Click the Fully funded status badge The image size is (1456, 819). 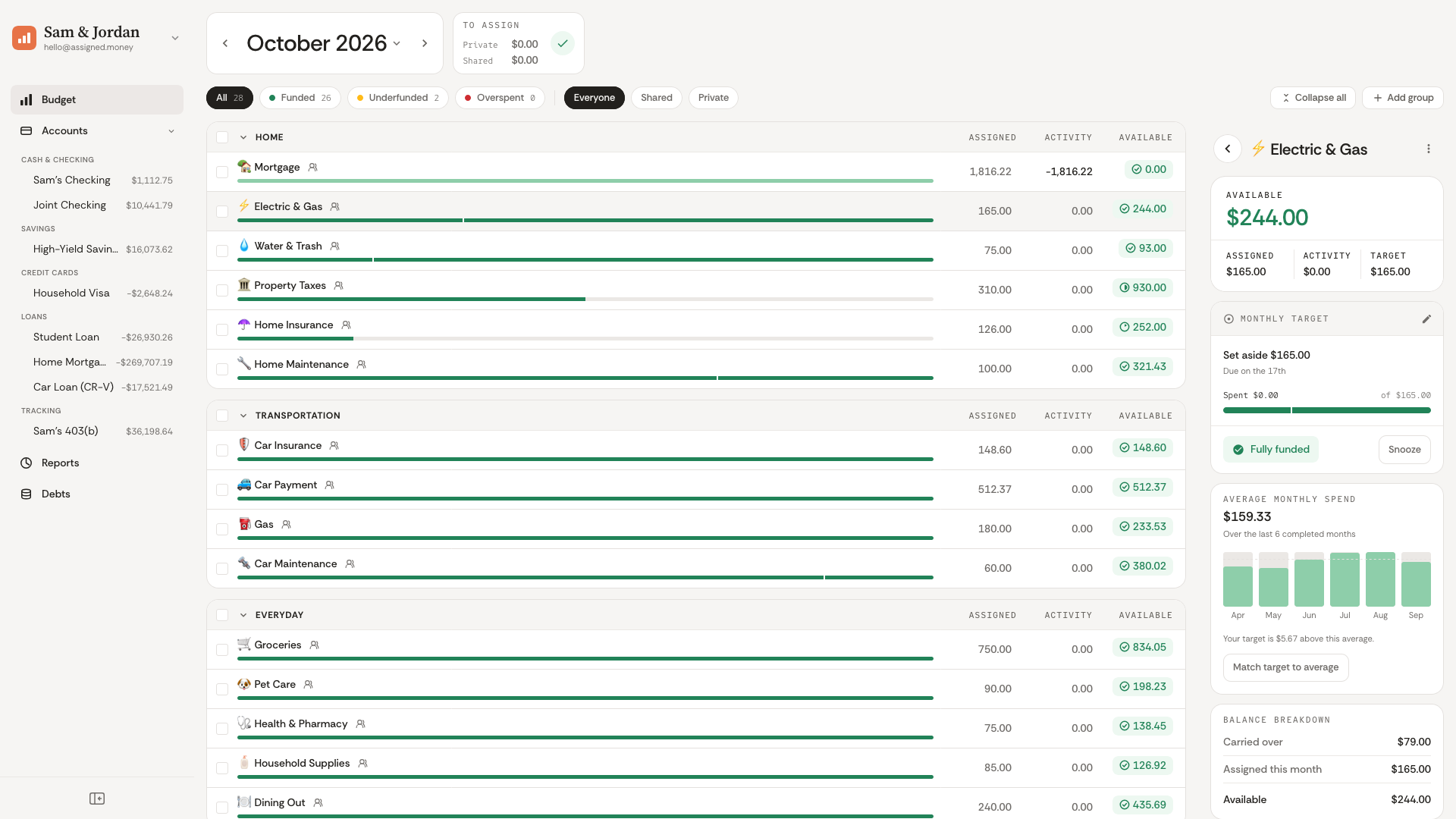pos(1271,450)
